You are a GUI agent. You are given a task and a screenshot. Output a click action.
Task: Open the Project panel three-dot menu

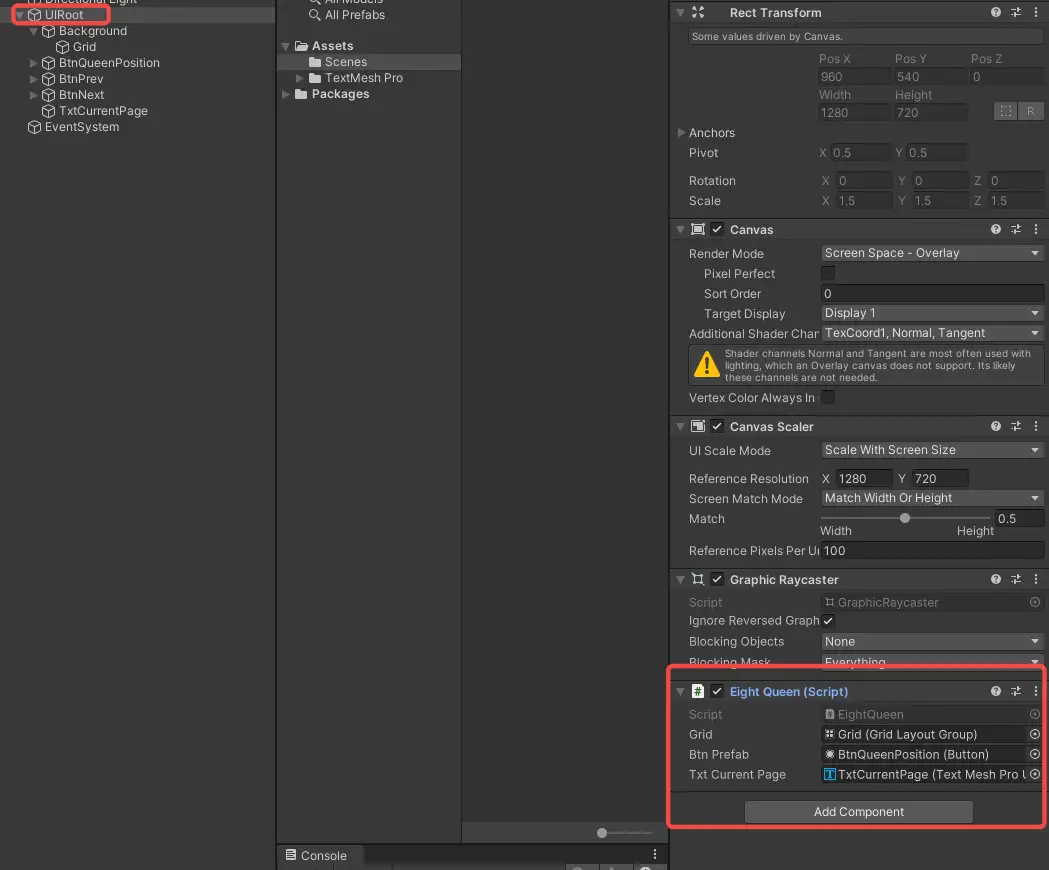[x=654, y=855]
